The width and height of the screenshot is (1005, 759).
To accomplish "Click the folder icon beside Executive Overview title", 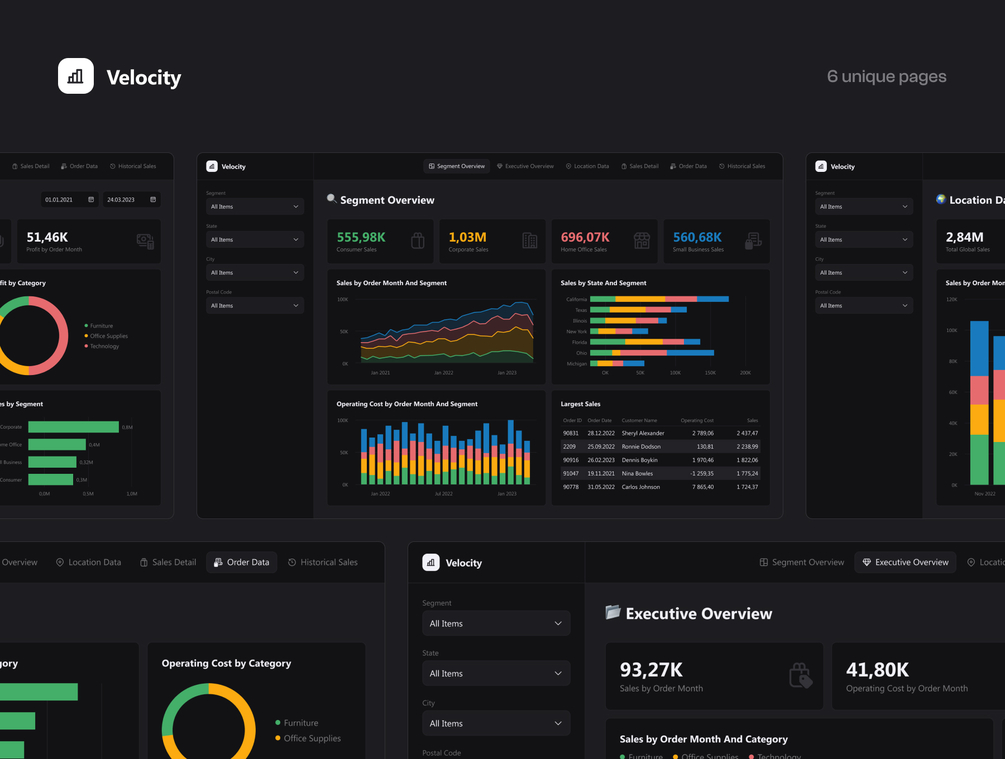I will pos(613,612).
